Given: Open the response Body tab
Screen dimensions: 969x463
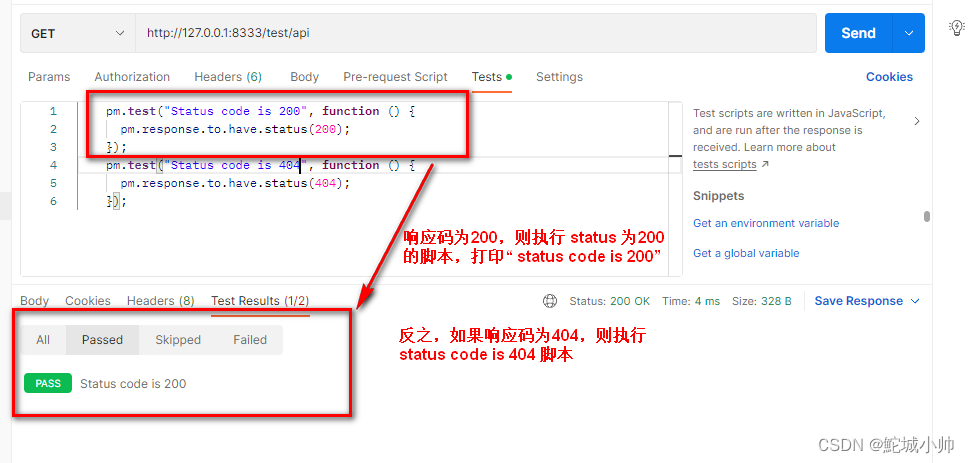Looking at the screenshot, I should (x=35, y=300).
